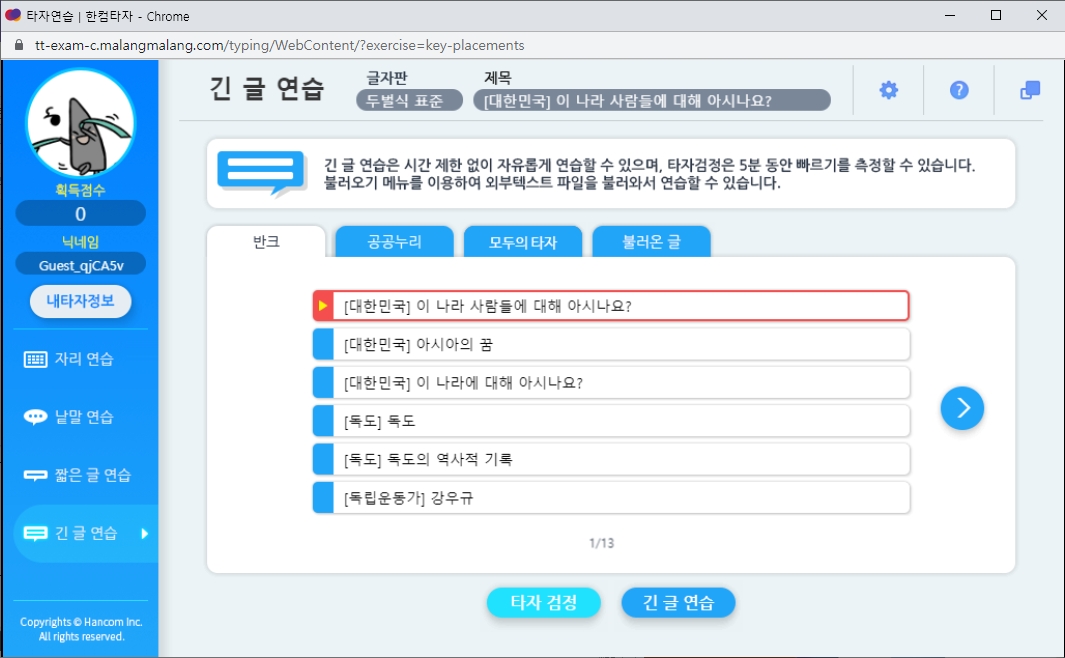This screenshot has width=1065, height=658.
Task: Select the [독도] 독도 exercise entry
Action: pos(612,420)
